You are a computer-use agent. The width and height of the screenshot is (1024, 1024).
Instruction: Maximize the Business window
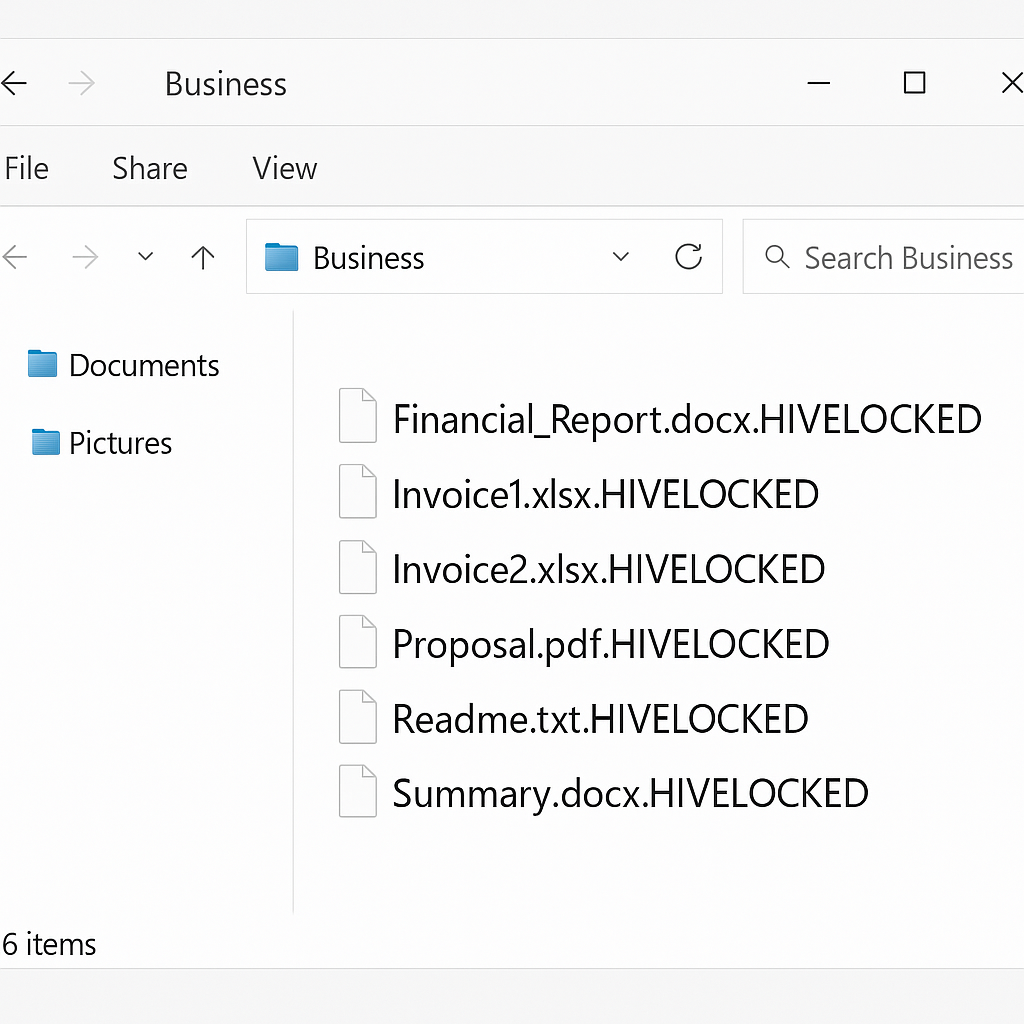pyautogui.click(x=914, y=83)
